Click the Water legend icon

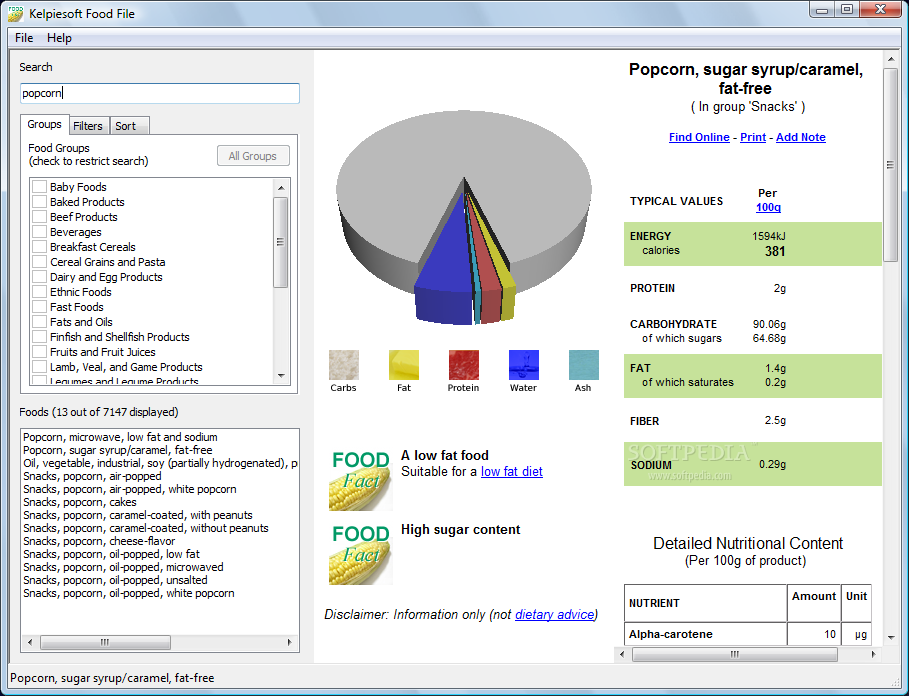tap(523, 365)
